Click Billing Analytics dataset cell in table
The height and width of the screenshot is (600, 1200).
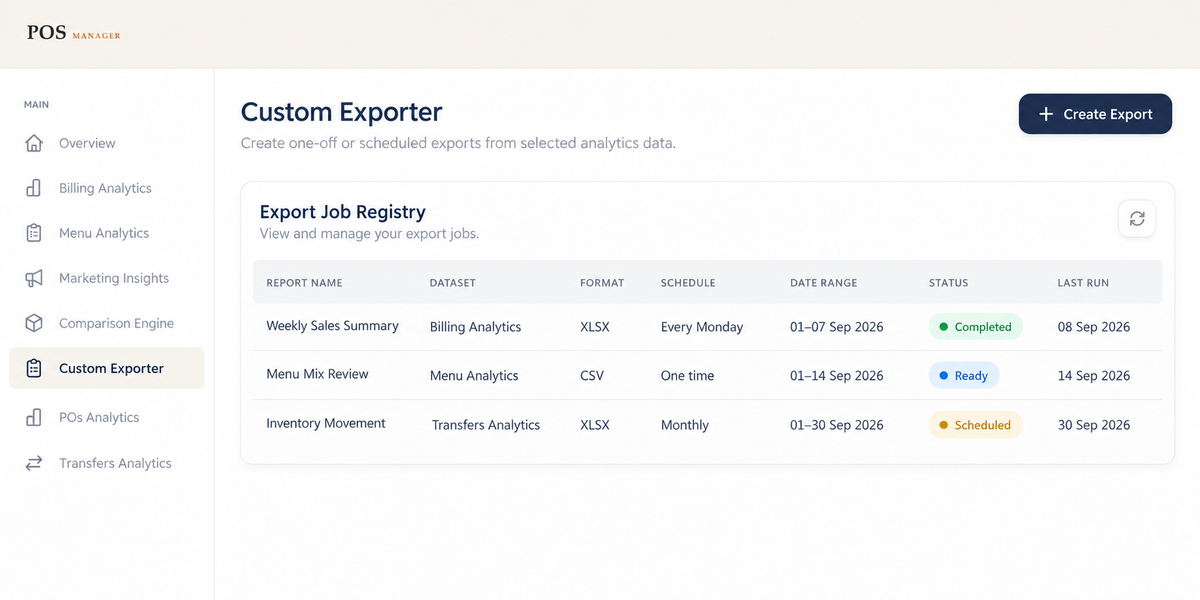(x=475, y=327)
